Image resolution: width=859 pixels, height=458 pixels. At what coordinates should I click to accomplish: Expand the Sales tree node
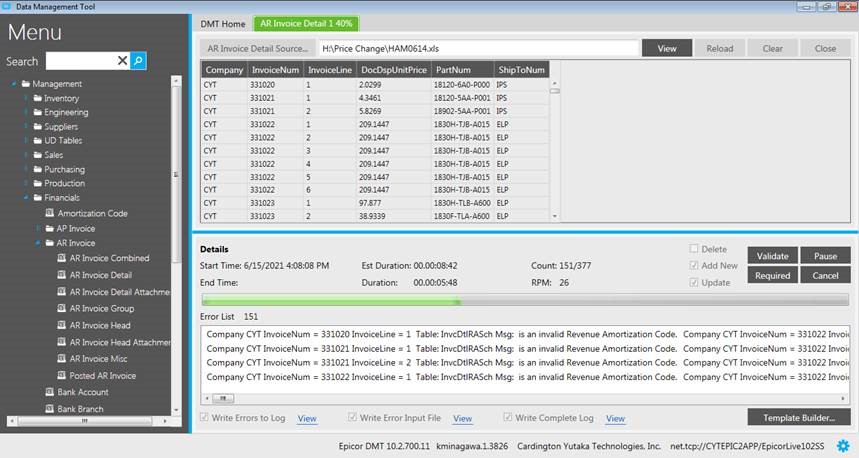click(x=26, y=155)
